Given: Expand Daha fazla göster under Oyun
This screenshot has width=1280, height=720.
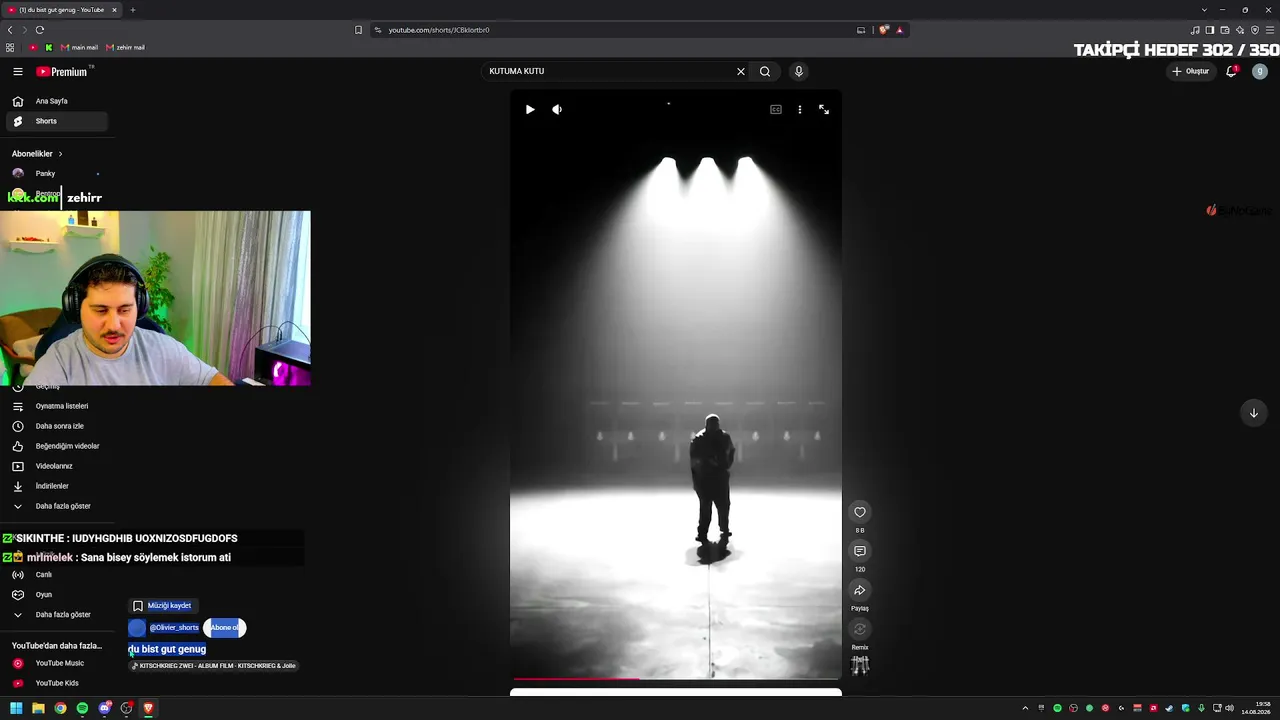Looking at the screenshot, I should pyautogui.click(x=56, y=615).
